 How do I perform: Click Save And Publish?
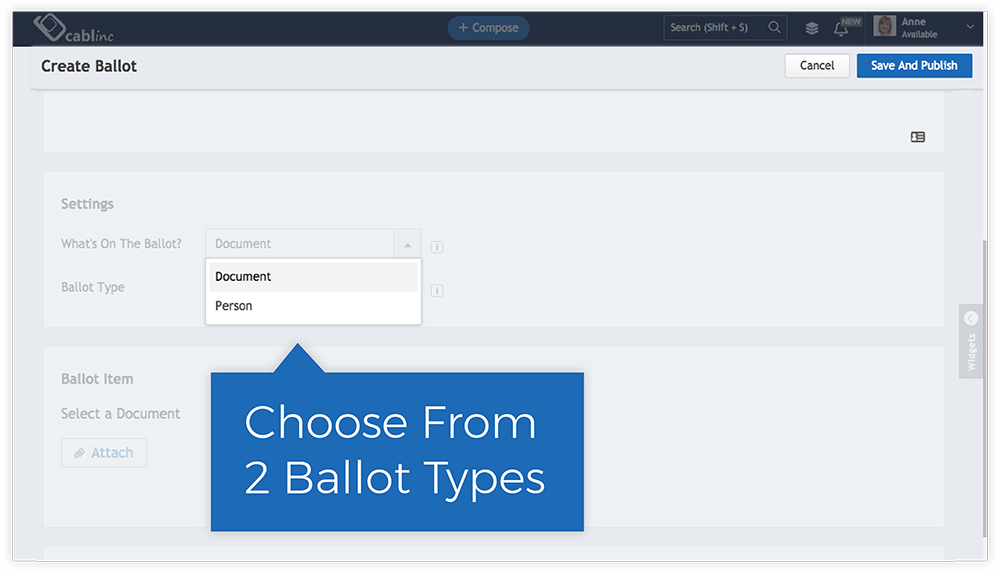914,66
